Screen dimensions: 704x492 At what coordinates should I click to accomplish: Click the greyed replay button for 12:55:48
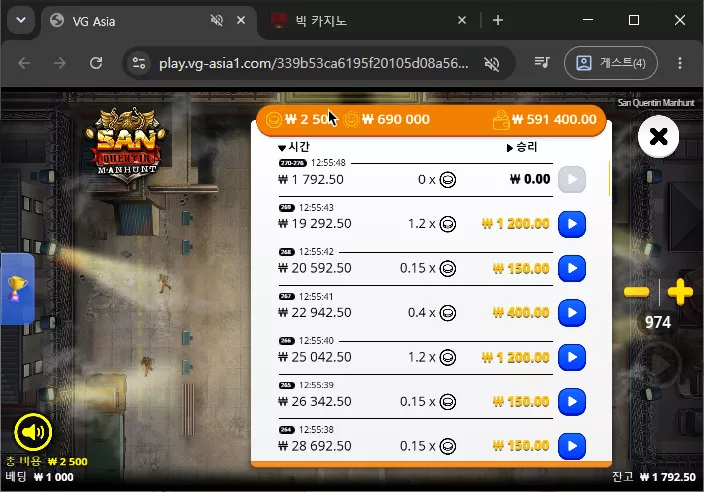[572, 179]
